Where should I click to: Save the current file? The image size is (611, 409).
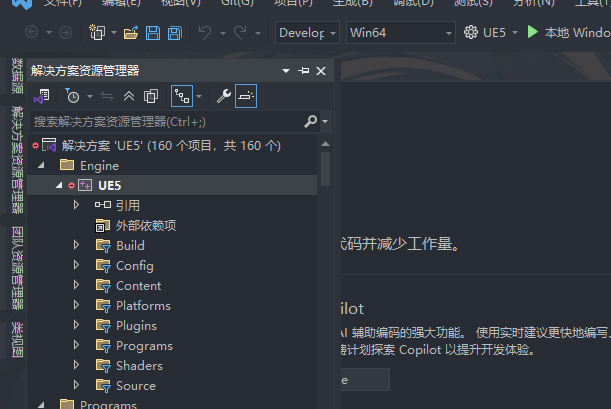(x=153, y=32)
